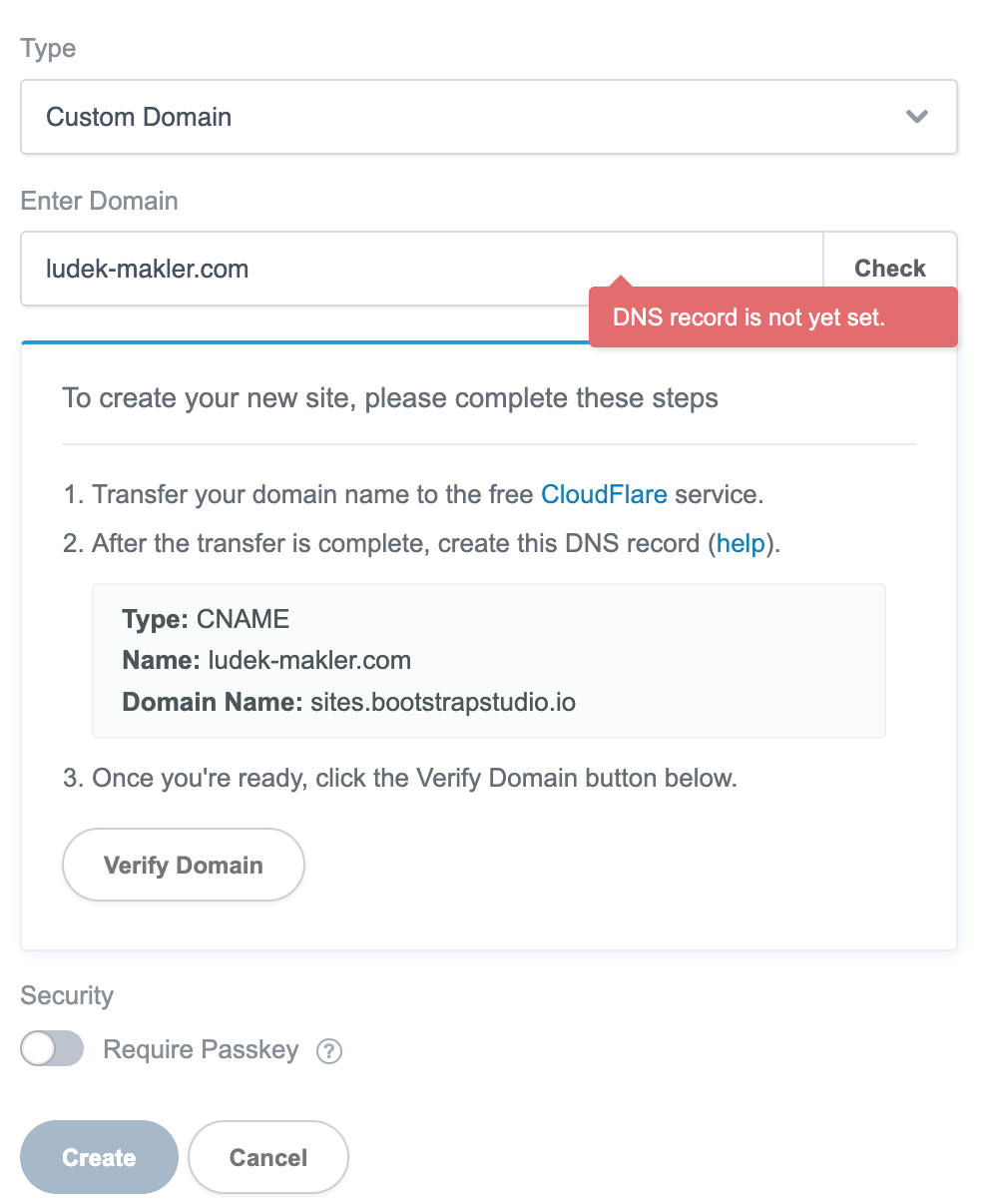This screenshot has height=1204, width=998.
Task: Toggle the Require Passkey switch
Action: pos(52,1049)
